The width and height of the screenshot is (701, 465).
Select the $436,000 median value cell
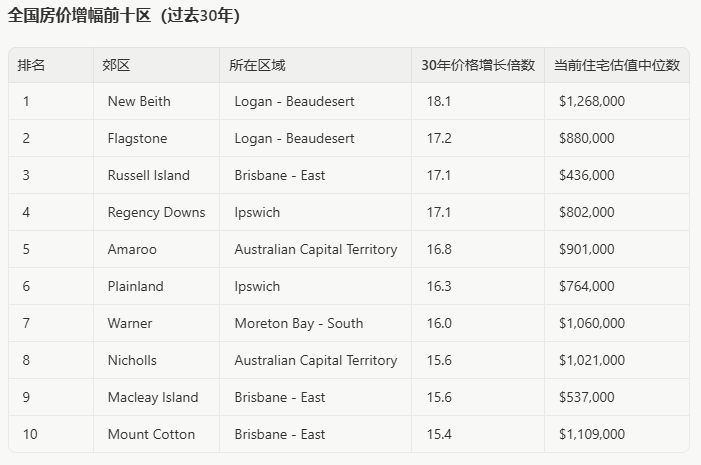[x=586, y=176]
